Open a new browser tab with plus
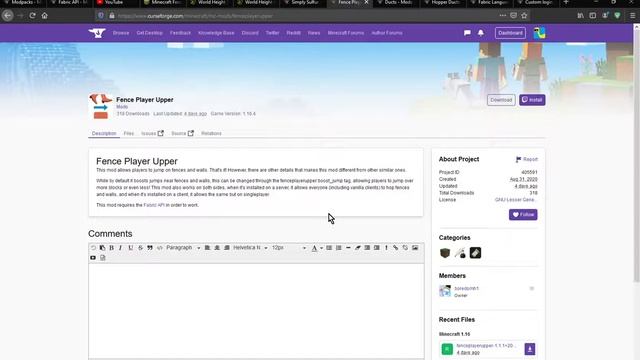Image resolution: width=640 pixels, height=360 pixels. (x=566, y=2)
